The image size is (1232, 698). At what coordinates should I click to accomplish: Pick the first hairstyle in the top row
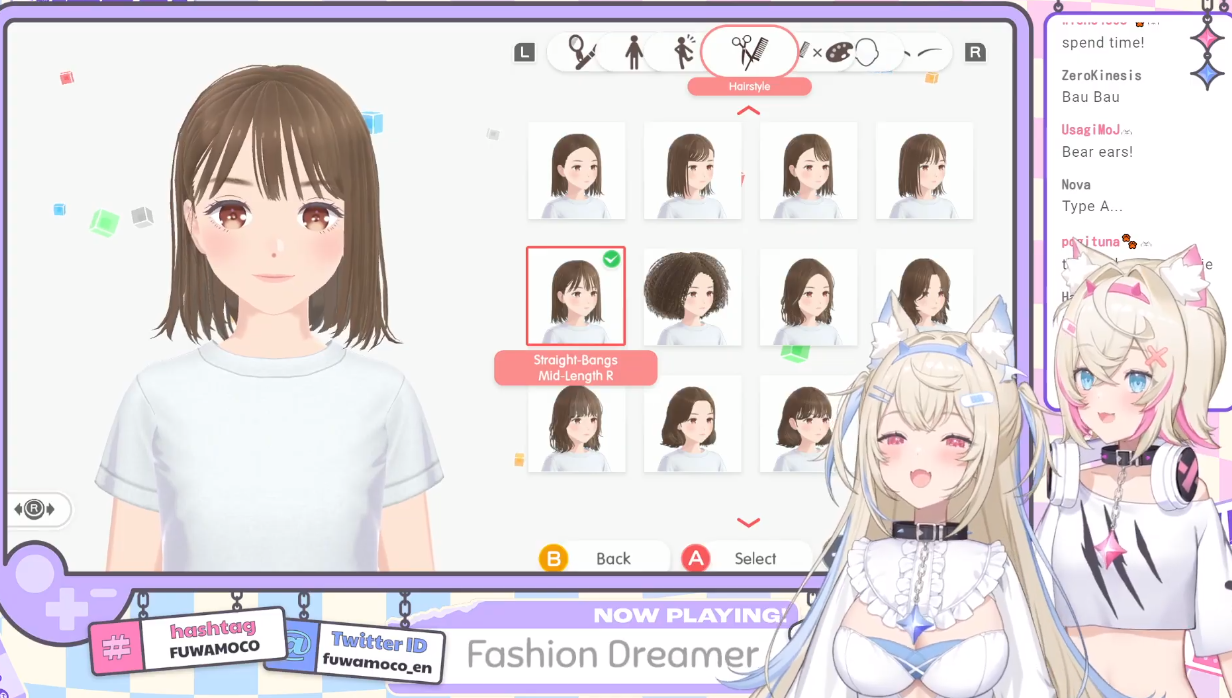point(577,171)
